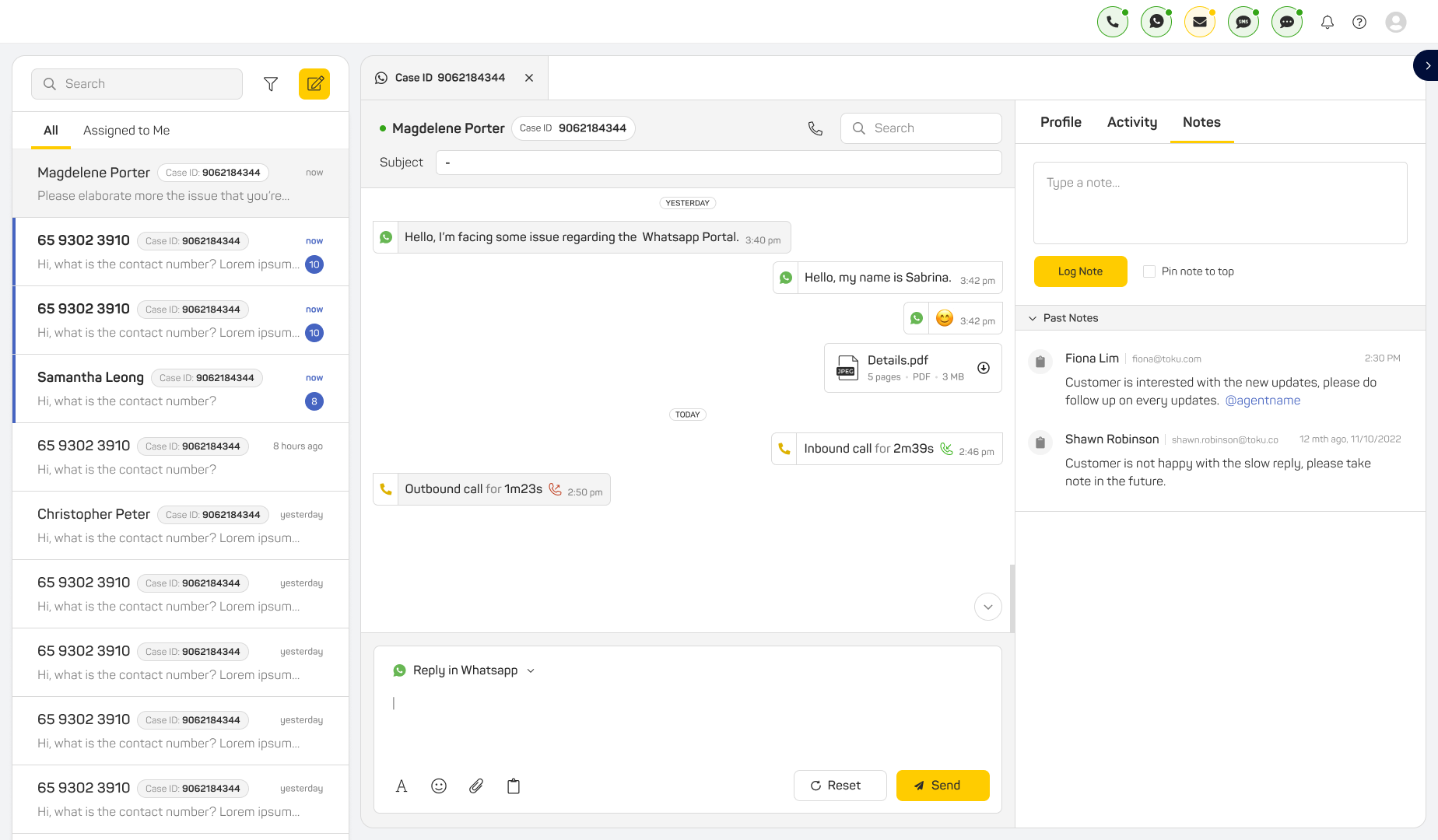Call Magdelene Porter using the phone icon
Viewport: 1438px width, 840px height.
coord(815,128)
